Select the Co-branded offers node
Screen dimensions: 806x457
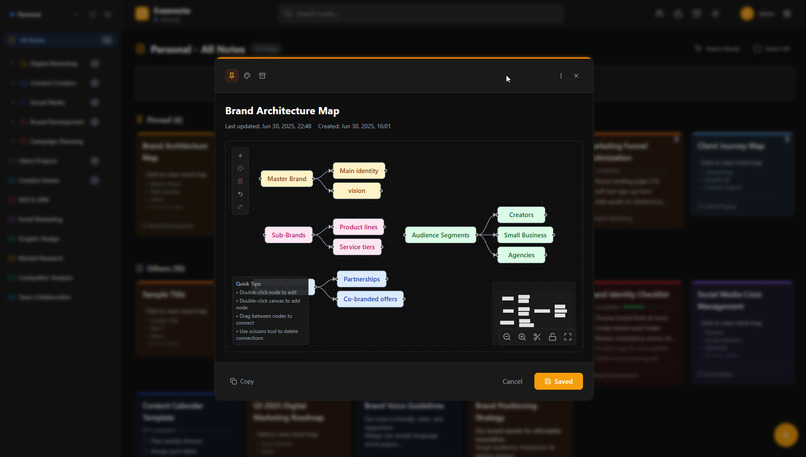tap(370, 299)
